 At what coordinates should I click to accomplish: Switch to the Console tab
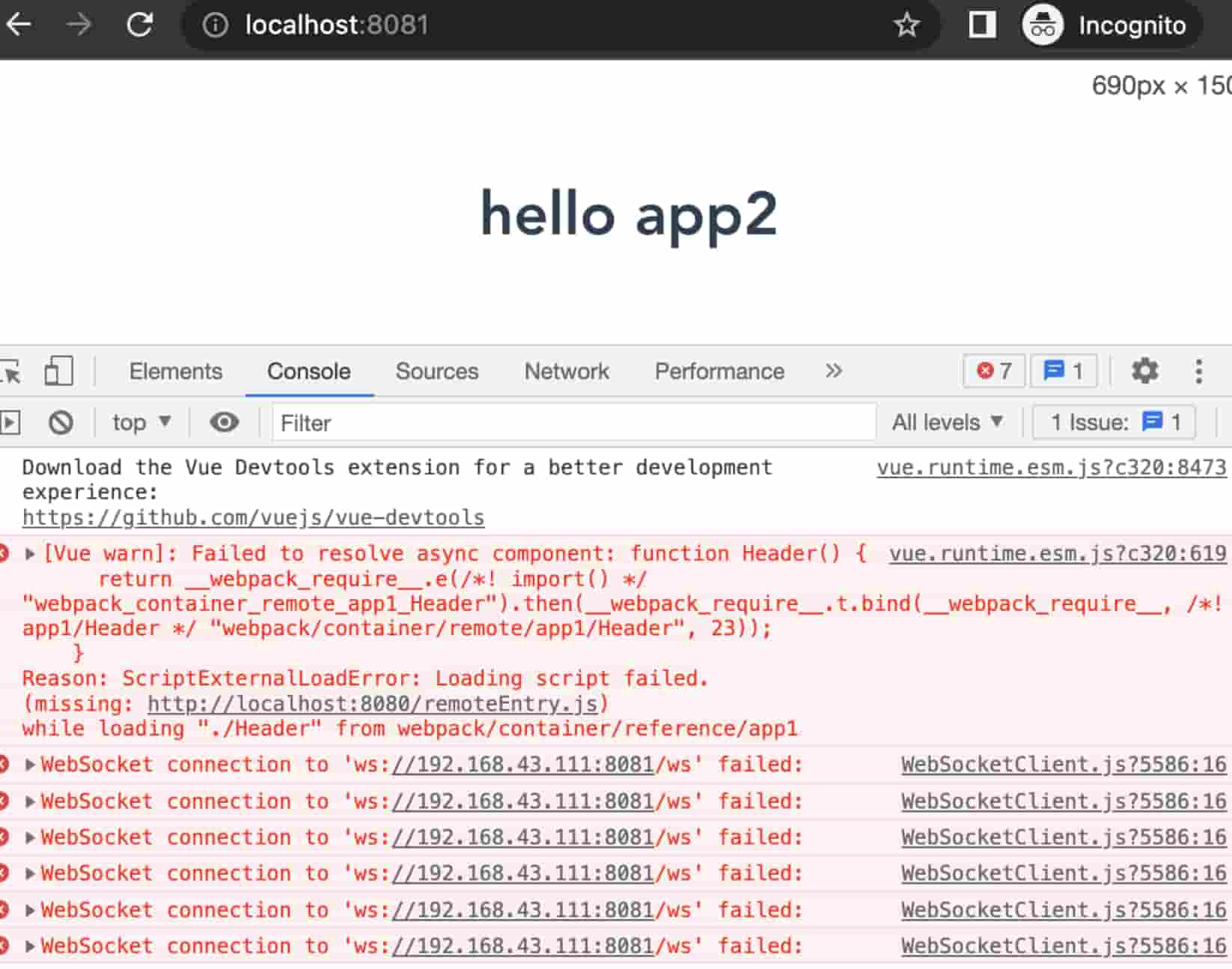[308, 371]
